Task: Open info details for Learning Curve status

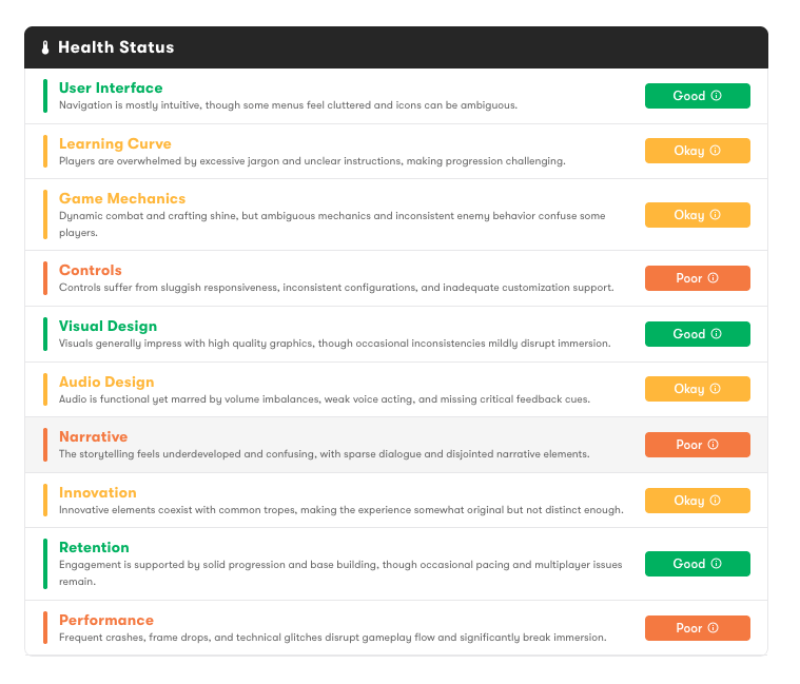Action: (x=716, y=150)
